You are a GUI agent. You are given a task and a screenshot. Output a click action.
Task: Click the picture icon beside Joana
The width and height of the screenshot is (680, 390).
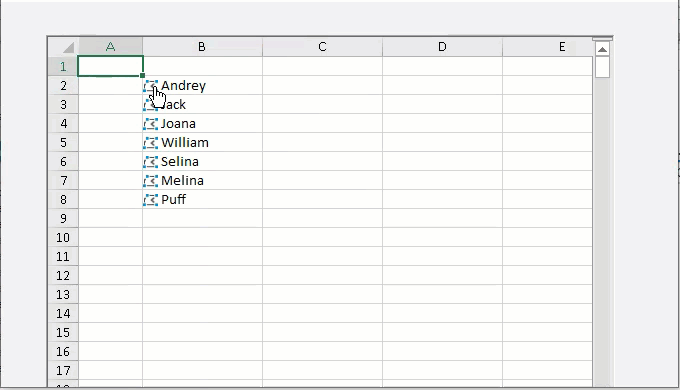(x=150, y=124)
